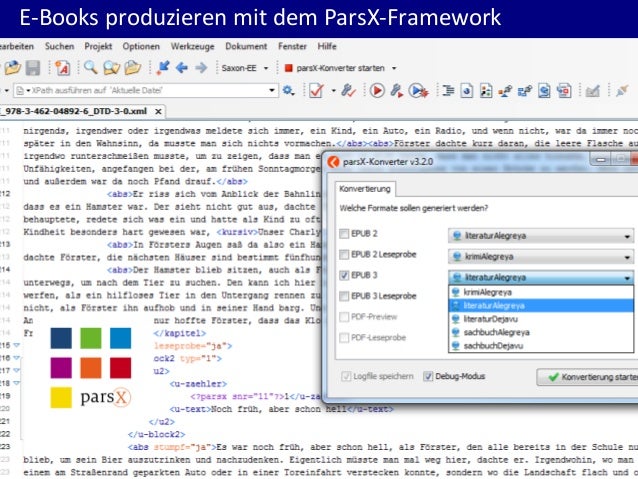The height and width of the screenshot is (479, 638).
Task: Click the greyed-out chart icon
Action: [x=592, y=90]
